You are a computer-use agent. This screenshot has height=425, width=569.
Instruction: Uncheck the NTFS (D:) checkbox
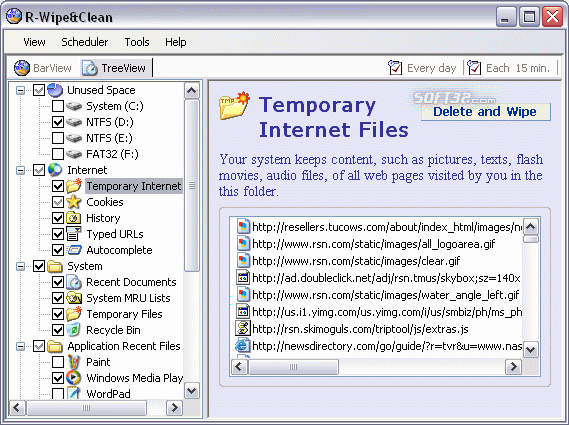(58, 122)
